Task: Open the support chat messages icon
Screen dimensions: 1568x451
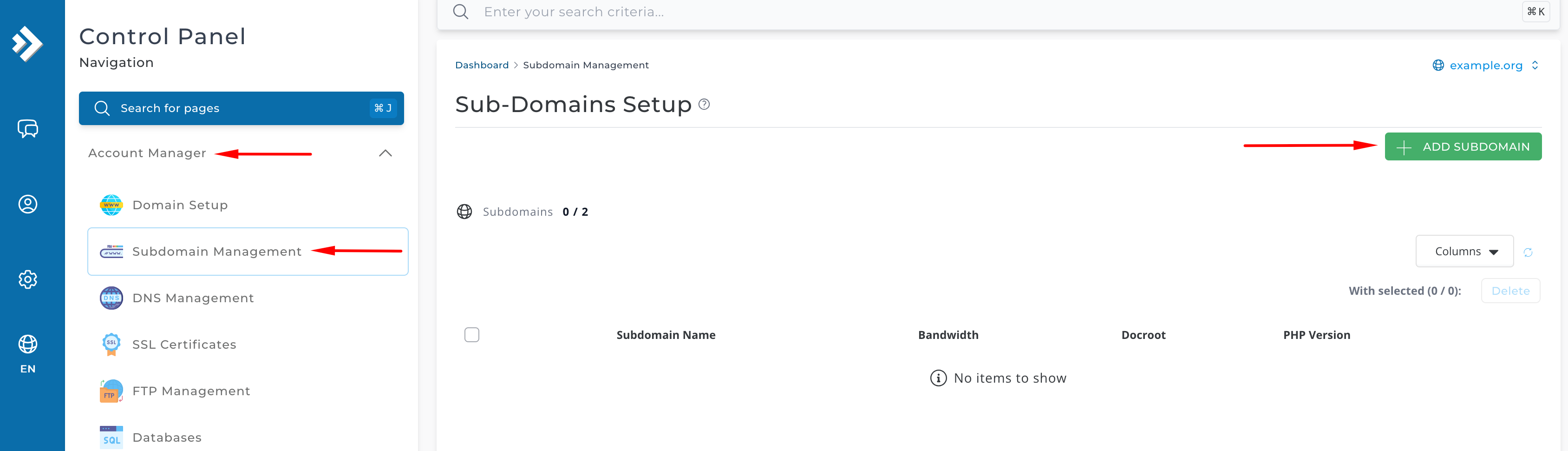Action: [28, 129]
